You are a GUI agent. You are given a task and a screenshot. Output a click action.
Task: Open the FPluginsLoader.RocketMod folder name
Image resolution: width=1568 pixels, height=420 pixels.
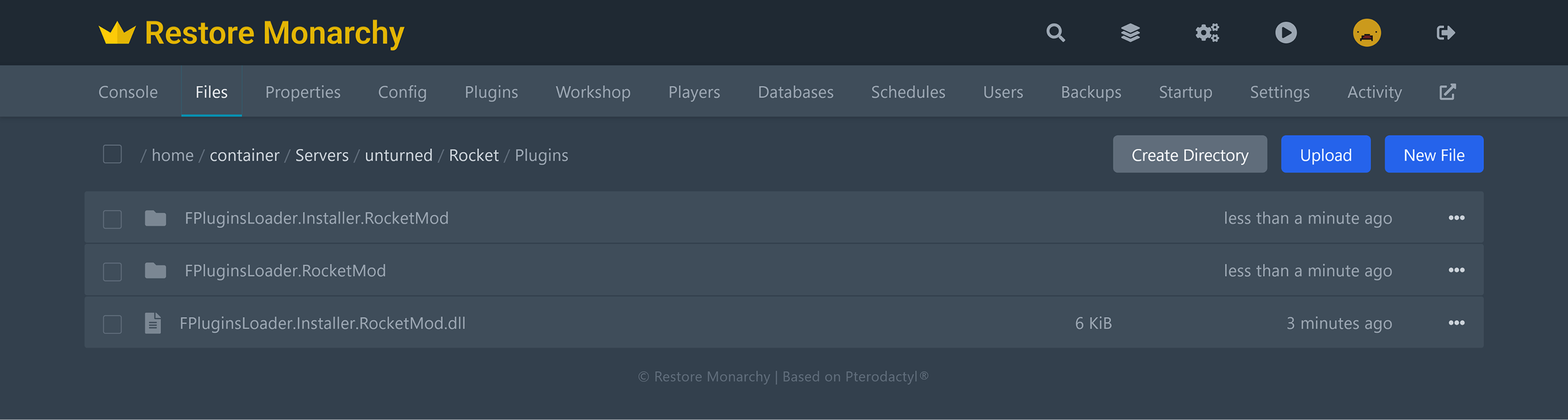pyautogui.click(x=285, y=270)
